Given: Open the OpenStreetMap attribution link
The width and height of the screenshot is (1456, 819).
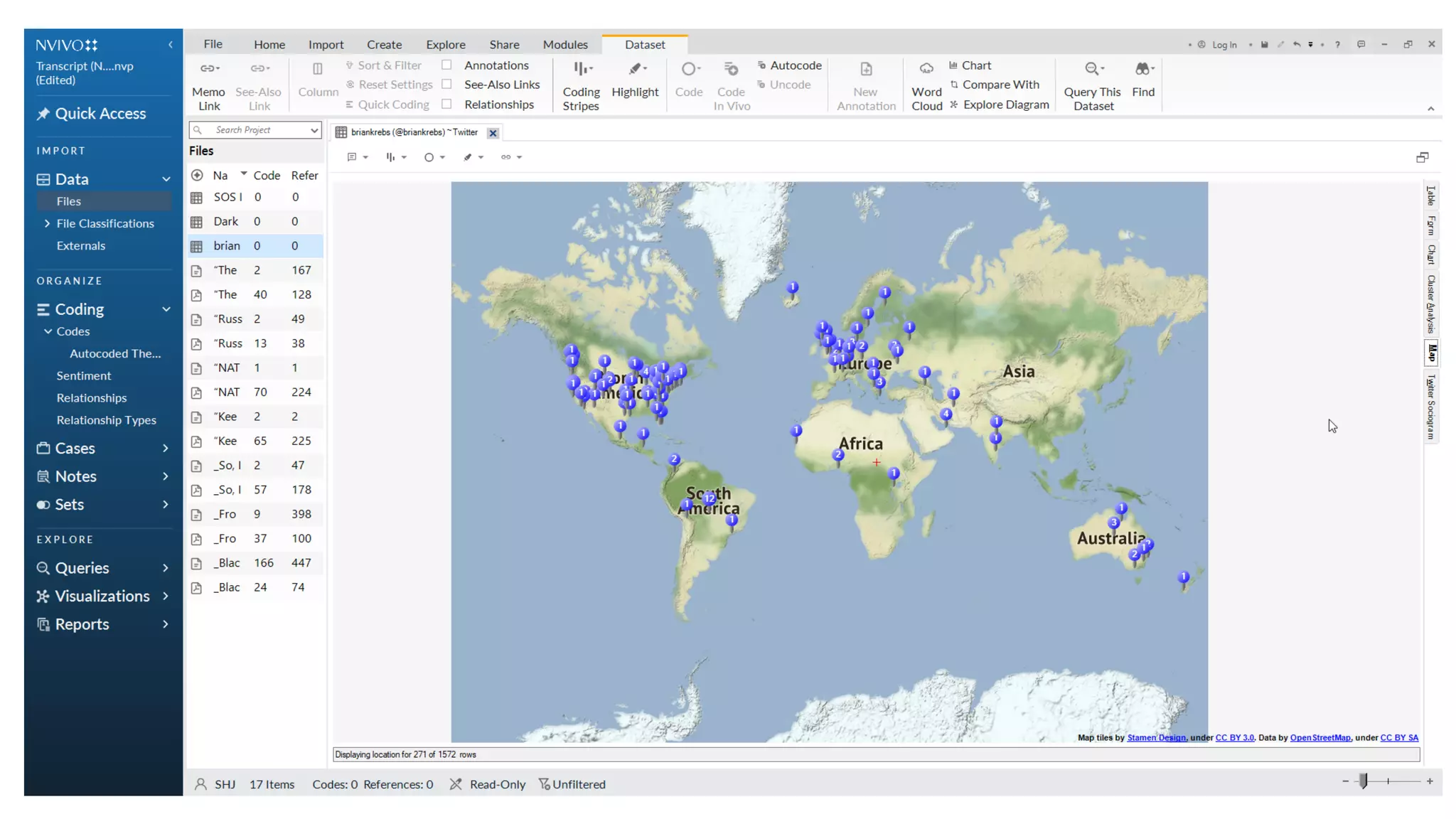Looking at the screenshot, I should (x=1319, y=738).
